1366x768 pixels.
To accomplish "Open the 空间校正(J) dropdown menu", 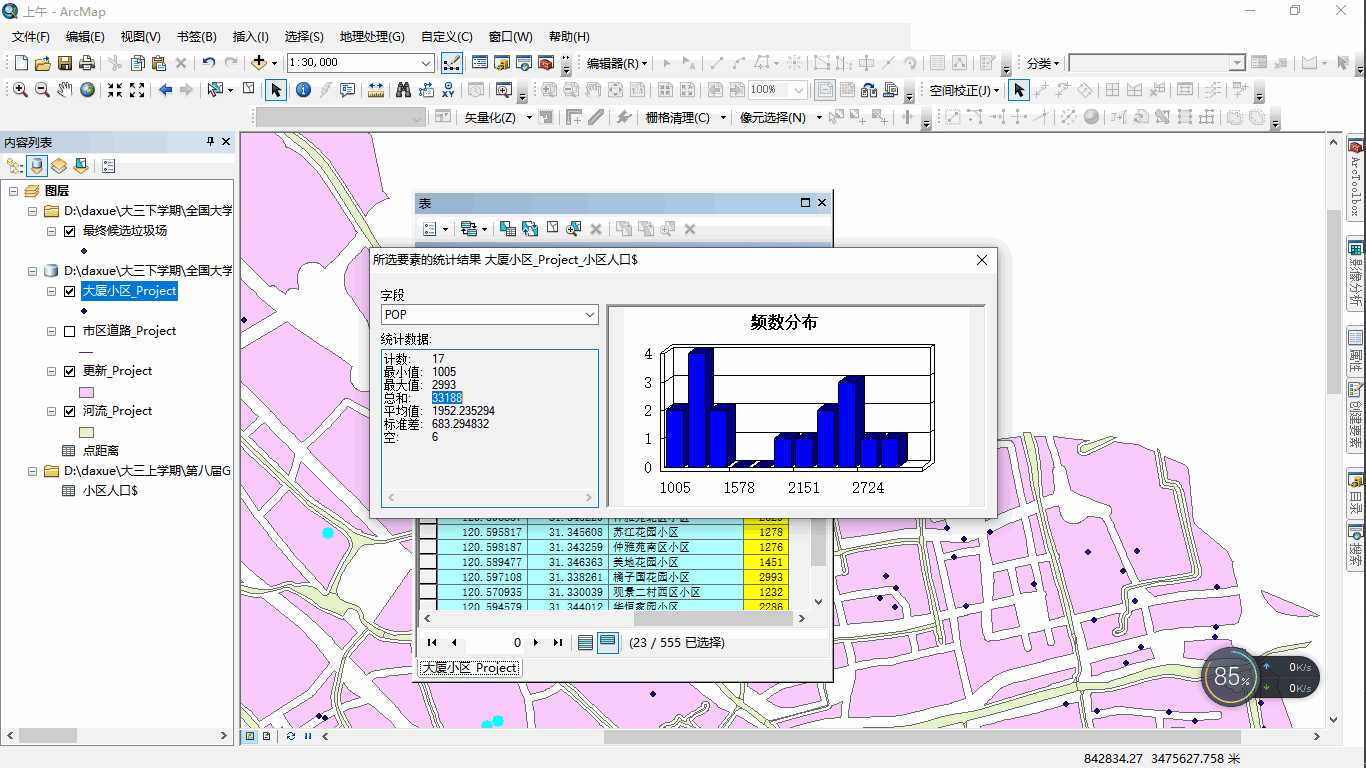I will point(964,90).
